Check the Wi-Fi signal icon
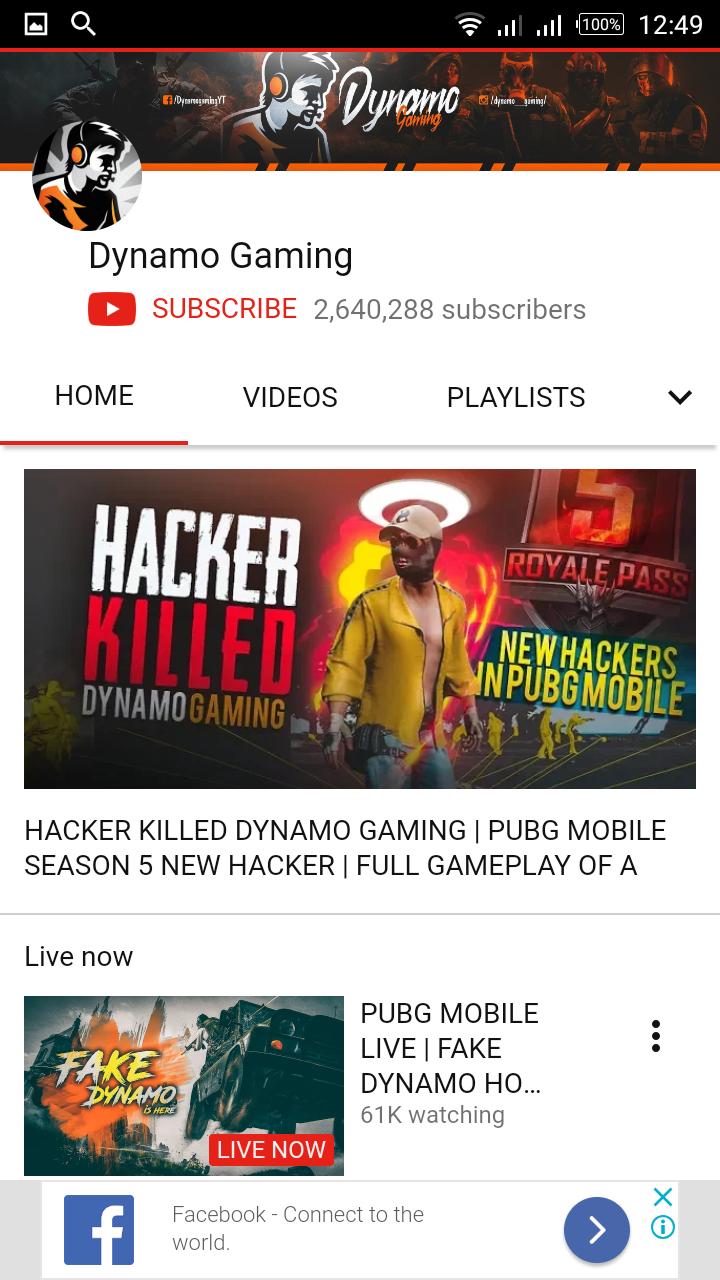 pyautogui.click(x=469, y=24)
